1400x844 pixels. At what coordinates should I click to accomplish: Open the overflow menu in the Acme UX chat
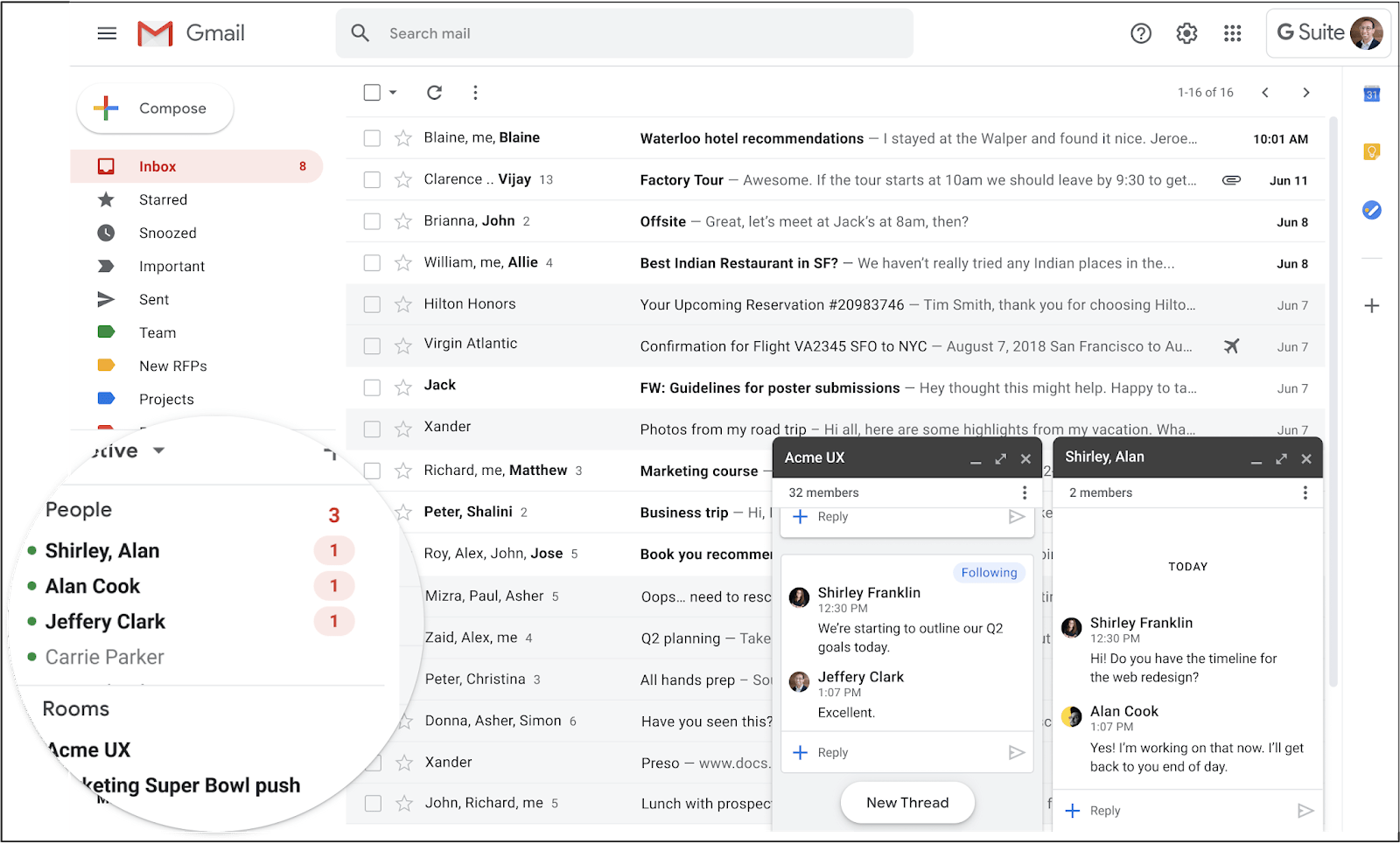[1024, 492]
